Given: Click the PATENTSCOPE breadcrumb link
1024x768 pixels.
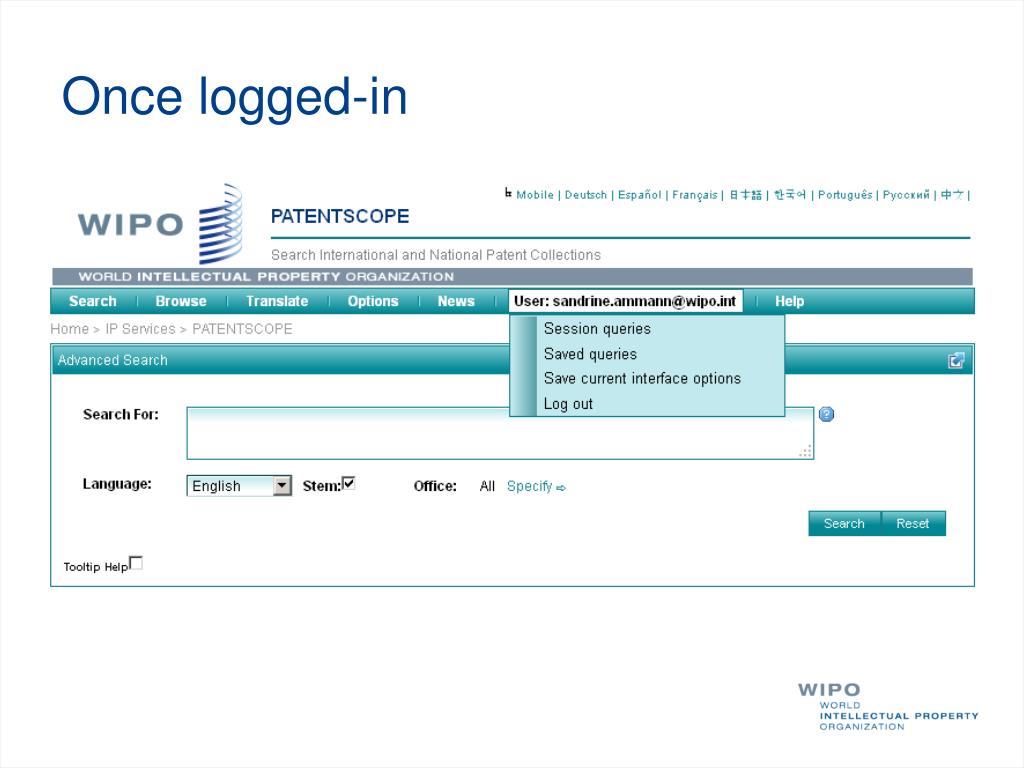Looking at the screenshot, I should tap(242, 328).
